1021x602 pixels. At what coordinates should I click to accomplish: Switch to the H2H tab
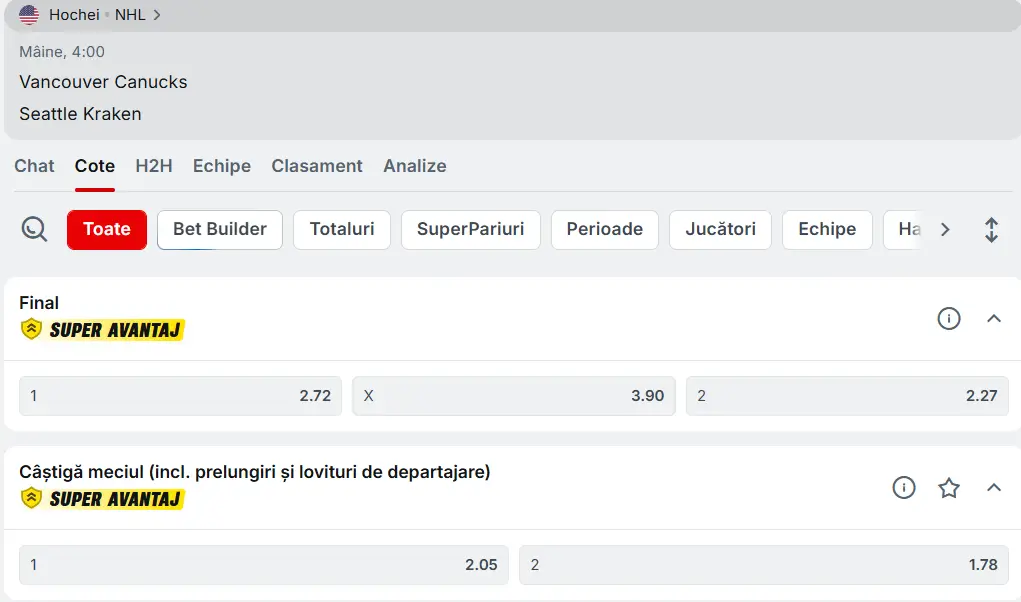[154, 166]
